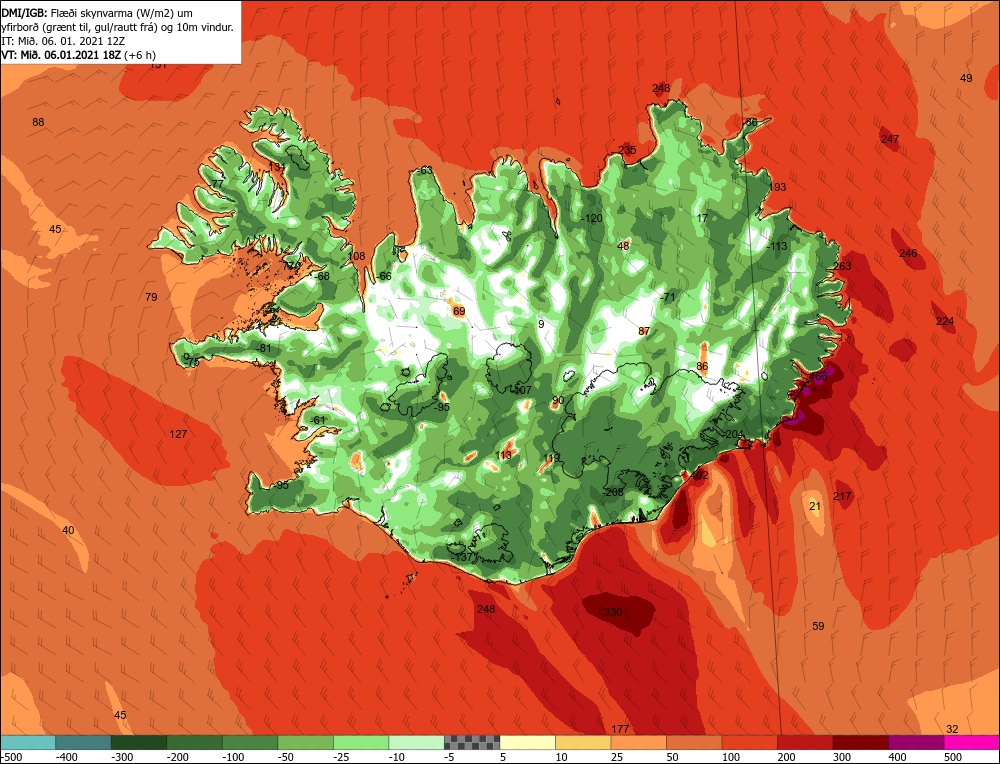The height and width of the screenshot is (764, 1000).
Task: Click the map value '-113' in east Iceland
Action: (x=777, y=247)
